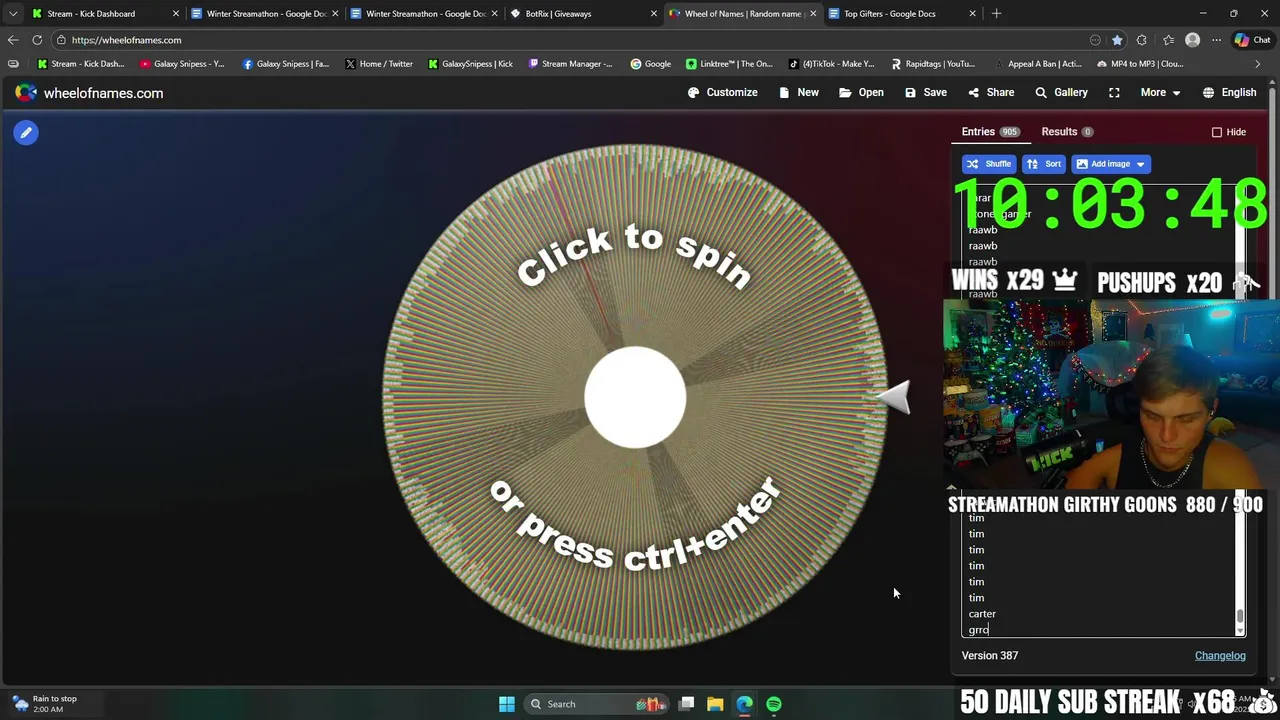Open Task View on the taskbar

click(x=686, y=704)
